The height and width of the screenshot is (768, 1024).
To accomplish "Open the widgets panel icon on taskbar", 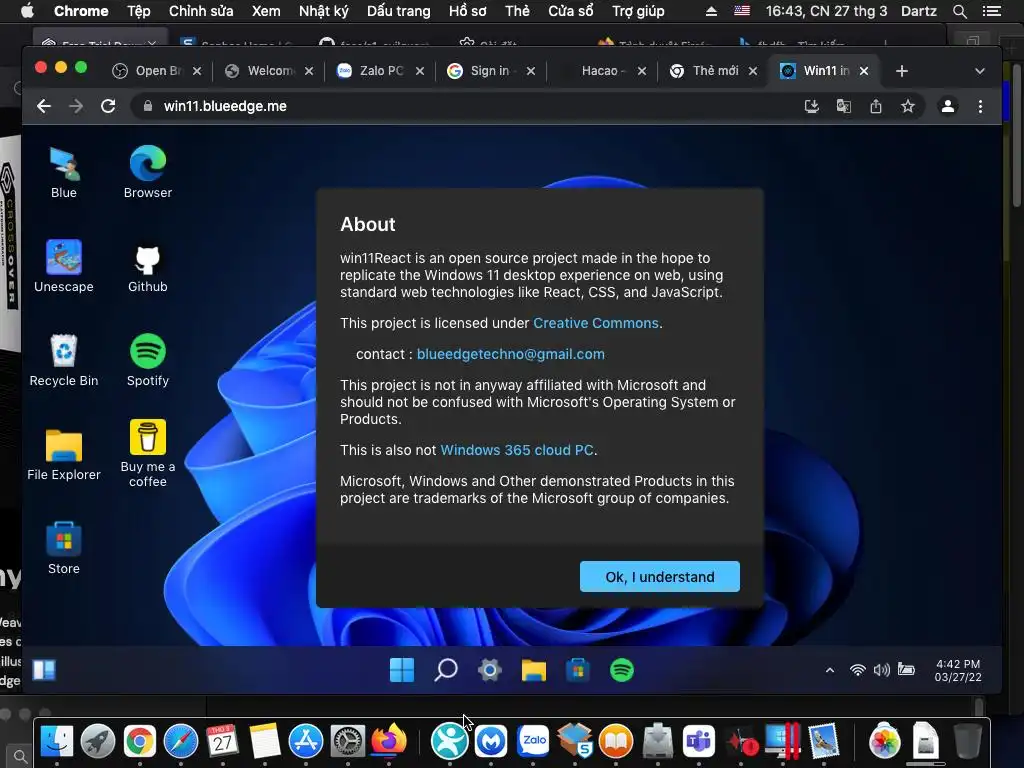I will 44,670.
